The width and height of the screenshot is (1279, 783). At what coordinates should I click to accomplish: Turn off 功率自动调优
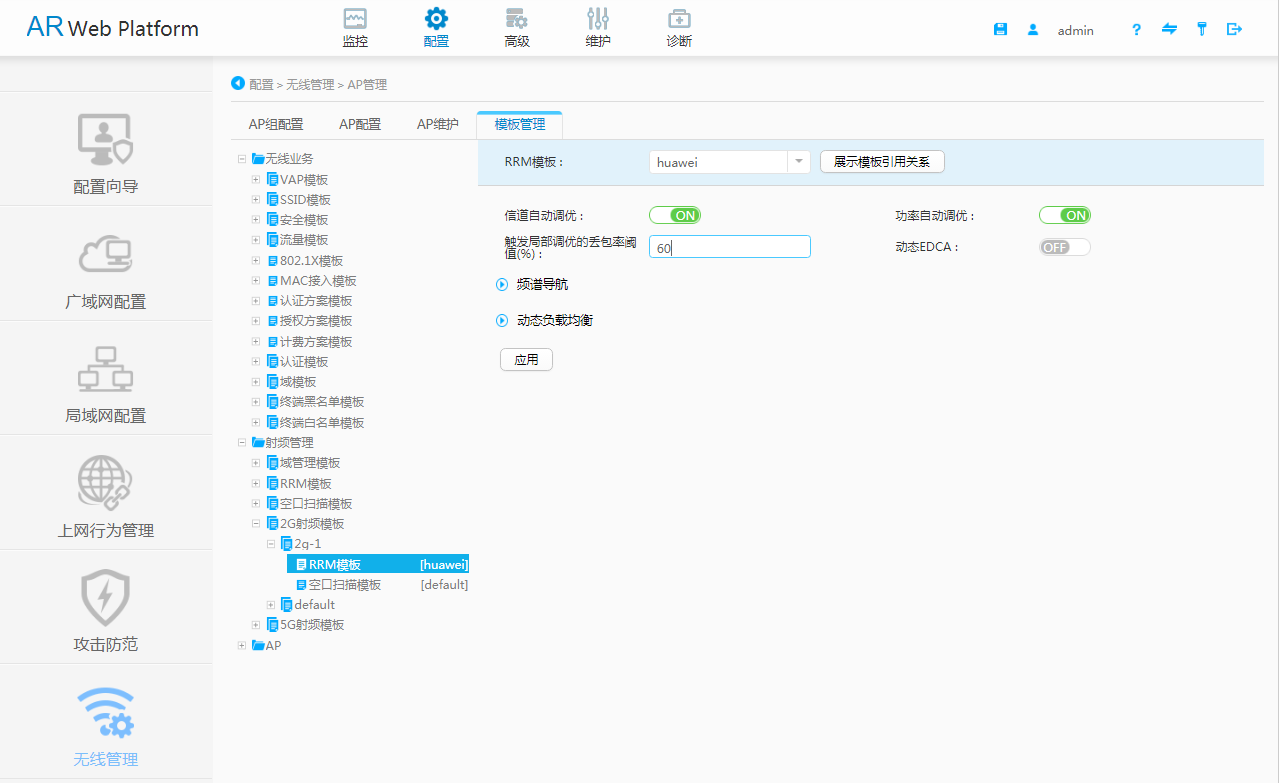[x=1064, y=214]
